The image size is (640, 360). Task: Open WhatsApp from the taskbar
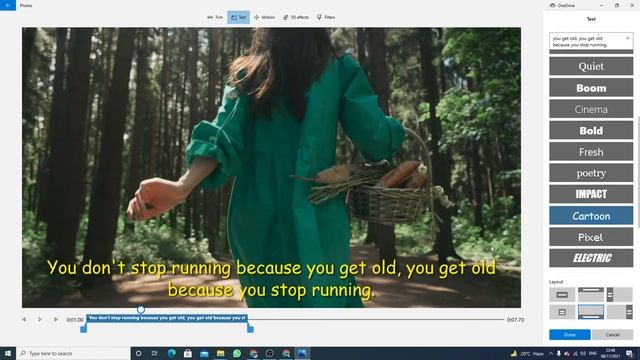(x=237, y=353)
